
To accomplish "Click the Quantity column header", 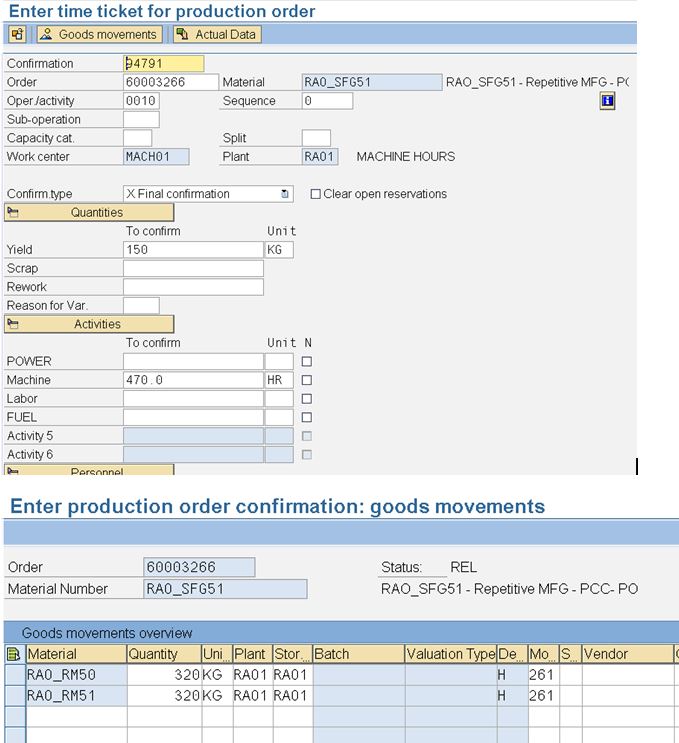I will point(164,654).
